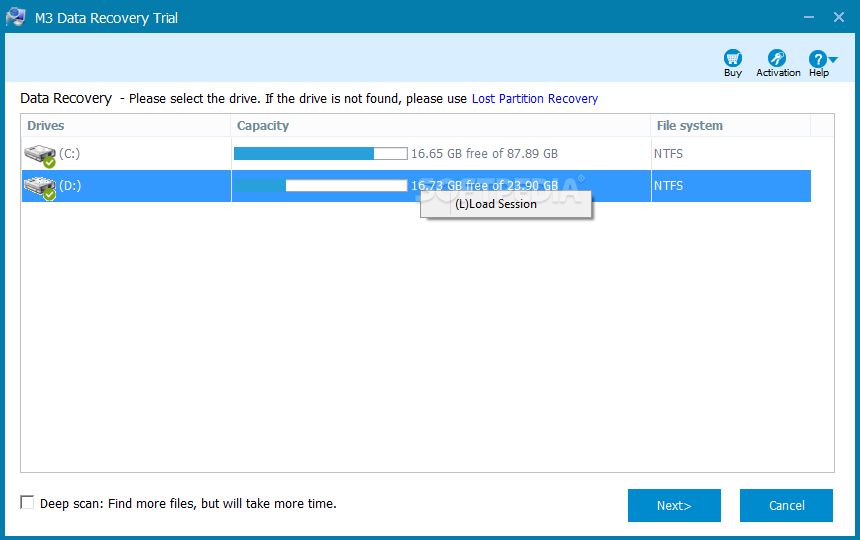Screen dimensions: 860x540
Task: Close the M3 Data Recovery window
Action: click(839, 17)
